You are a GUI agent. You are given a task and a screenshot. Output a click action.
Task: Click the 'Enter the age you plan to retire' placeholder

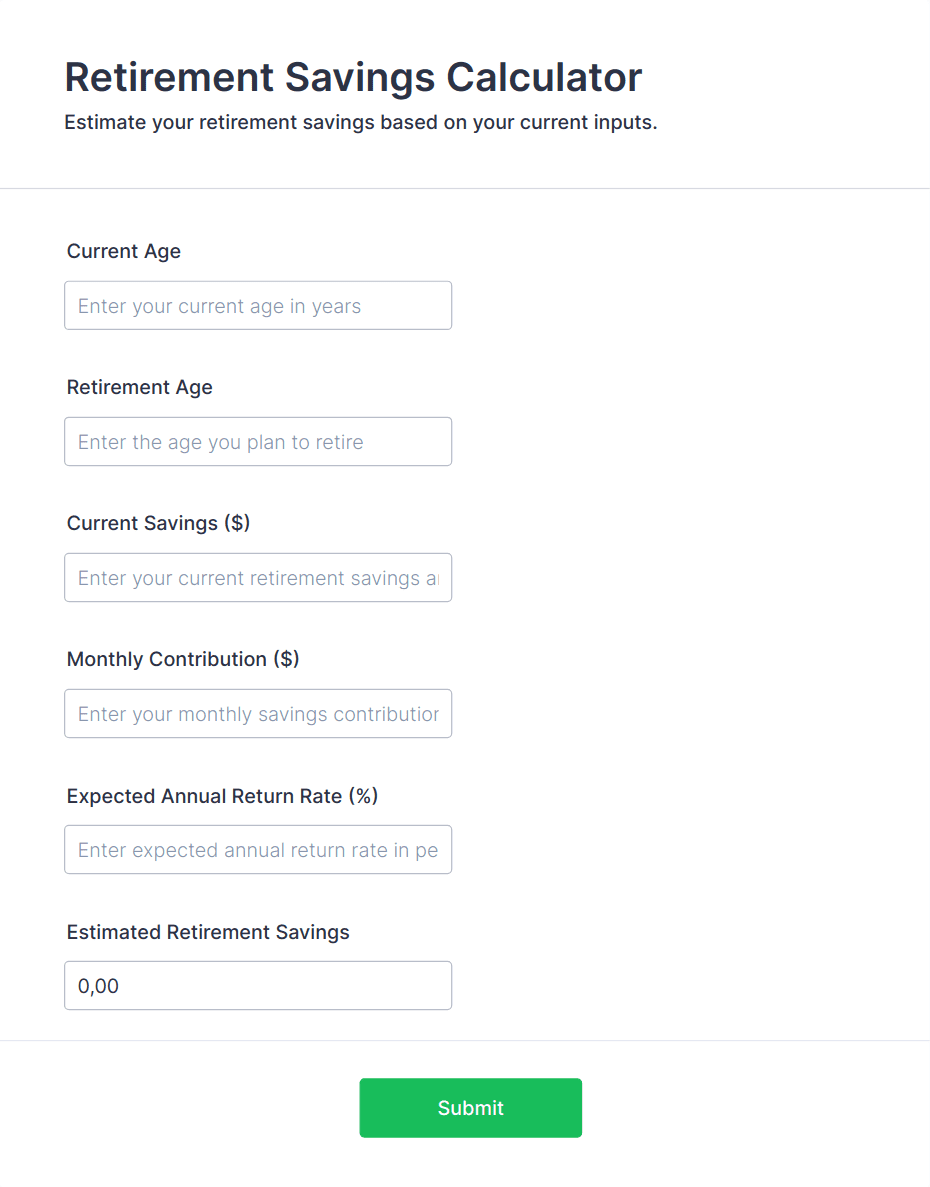(x=220, y=442)
